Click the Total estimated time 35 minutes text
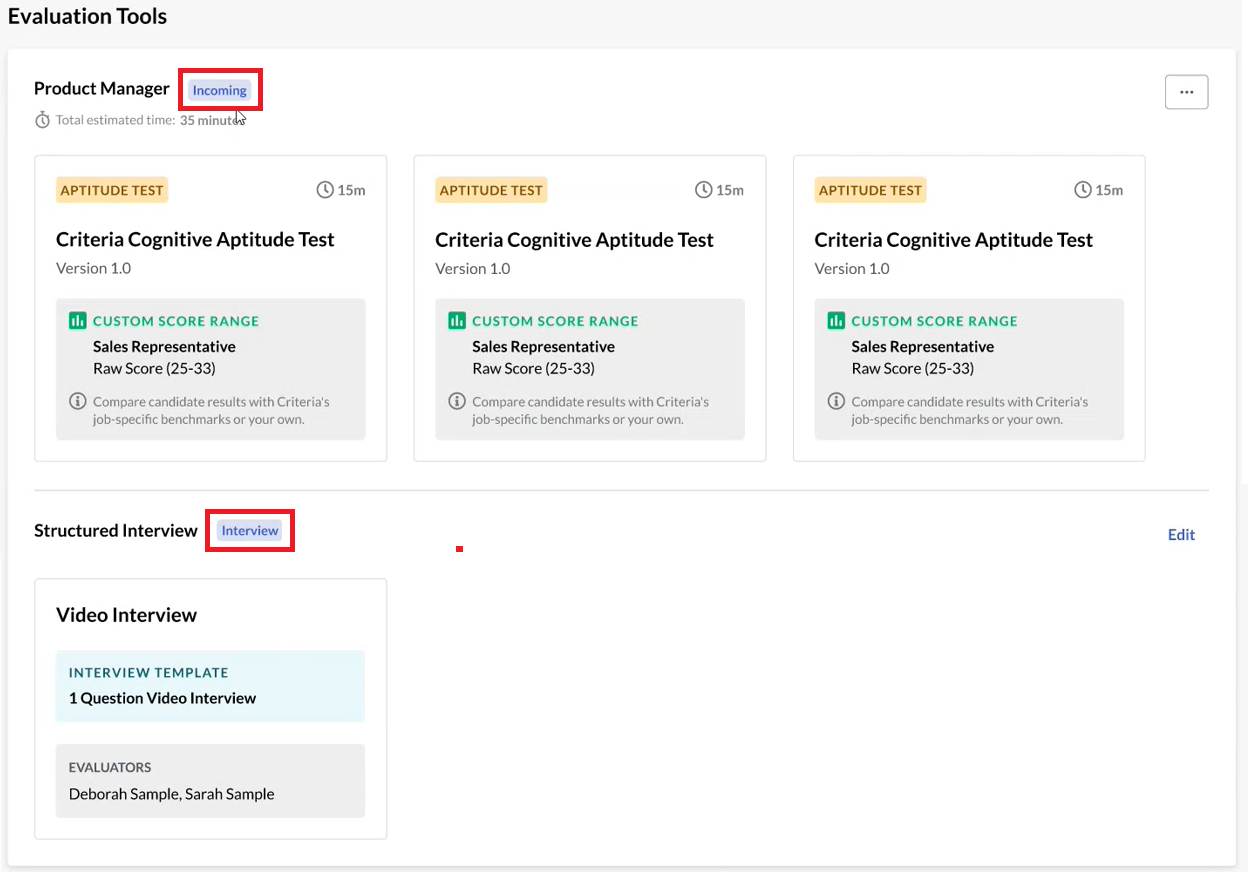 (x=151, y=120)
